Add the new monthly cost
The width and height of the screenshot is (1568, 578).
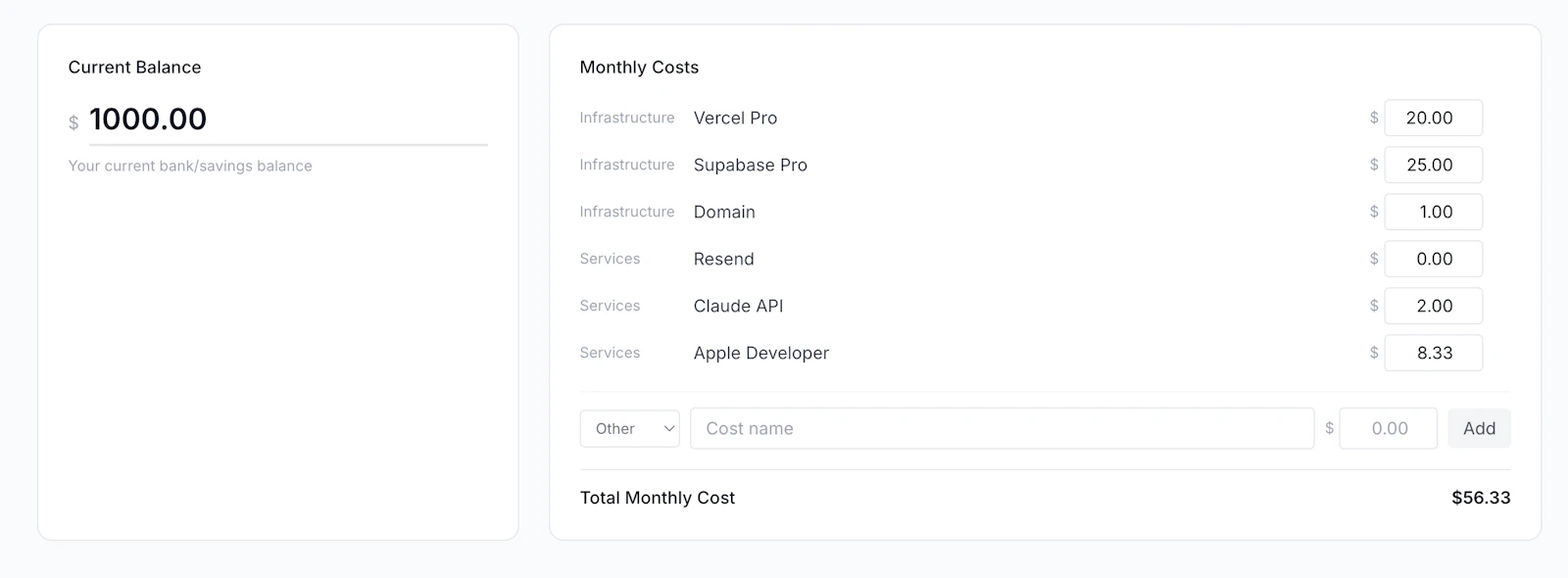click(x=1479, y=428)
